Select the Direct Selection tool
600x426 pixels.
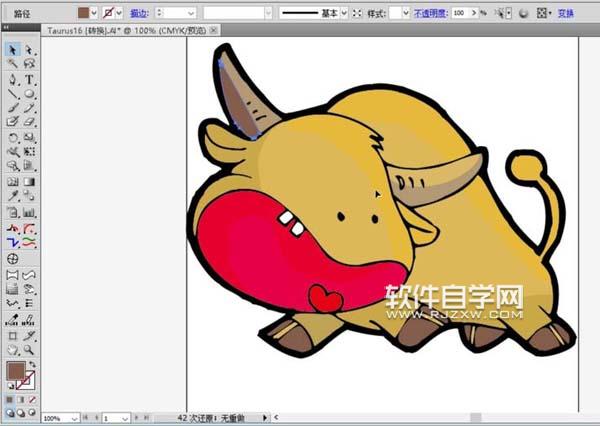point(29,50)
